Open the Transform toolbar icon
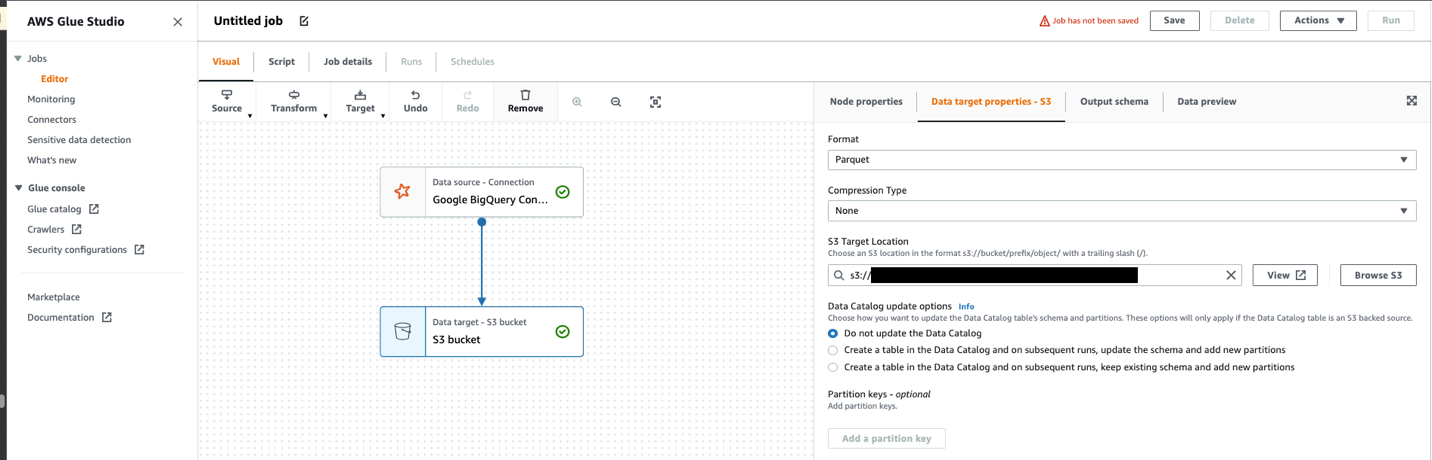The height and width of the screenshot is (460, 1432). click(294, 95)
